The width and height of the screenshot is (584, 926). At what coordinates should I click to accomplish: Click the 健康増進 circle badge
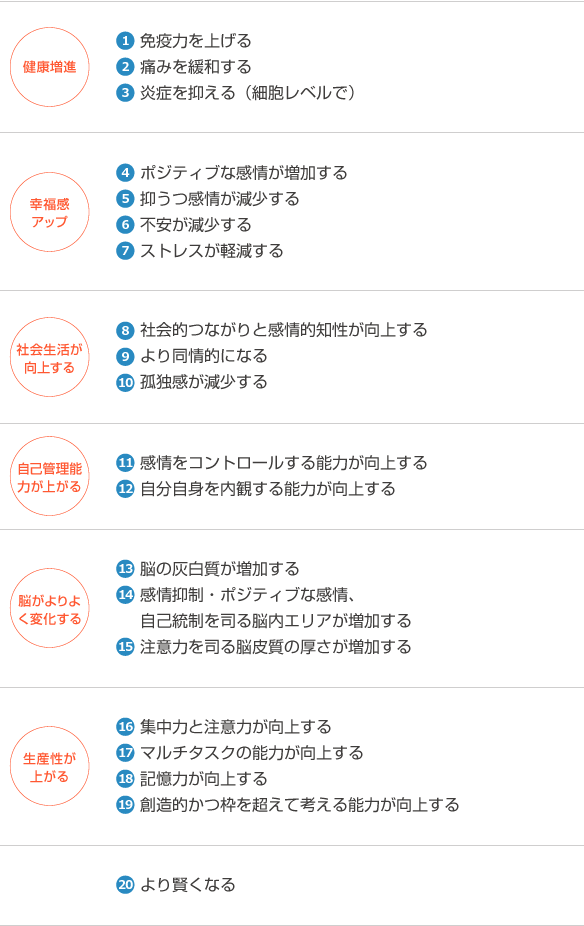[50, 67]
